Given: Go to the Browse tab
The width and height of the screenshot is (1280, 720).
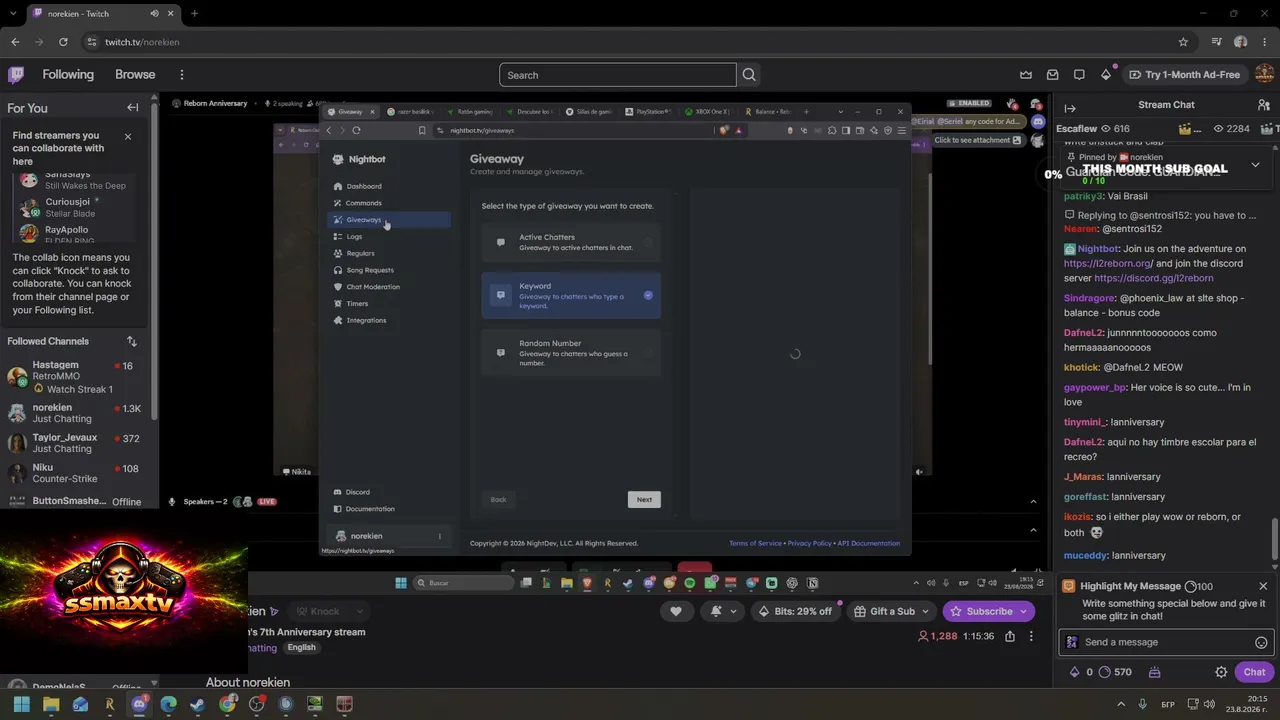Looking at the screenshot, I should 135,75.
